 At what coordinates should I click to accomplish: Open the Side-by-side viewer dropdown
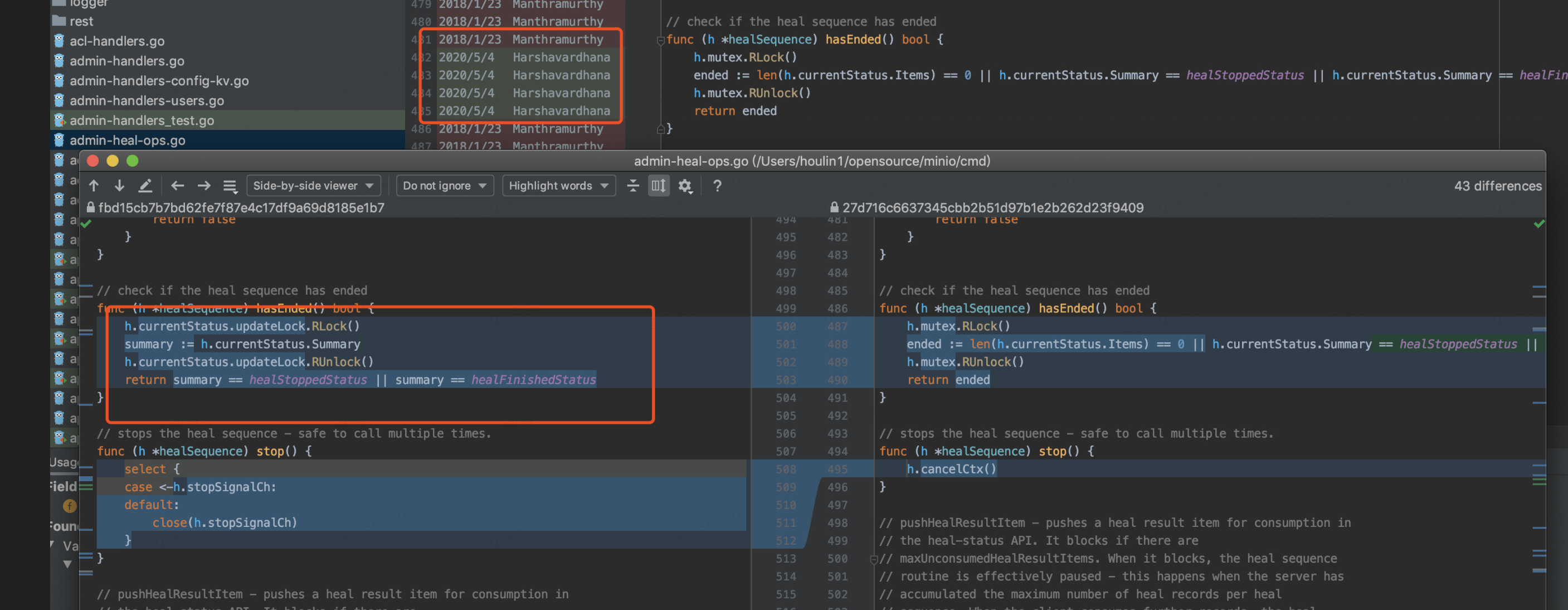click(x=314, y=186)
